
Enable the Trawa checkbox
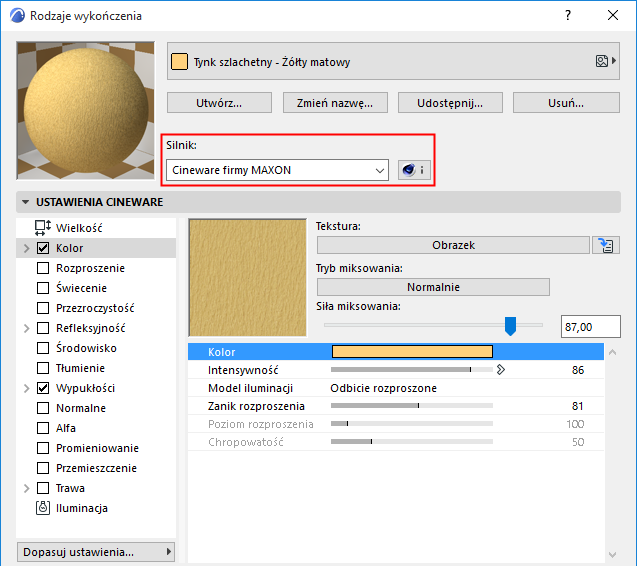43,488
